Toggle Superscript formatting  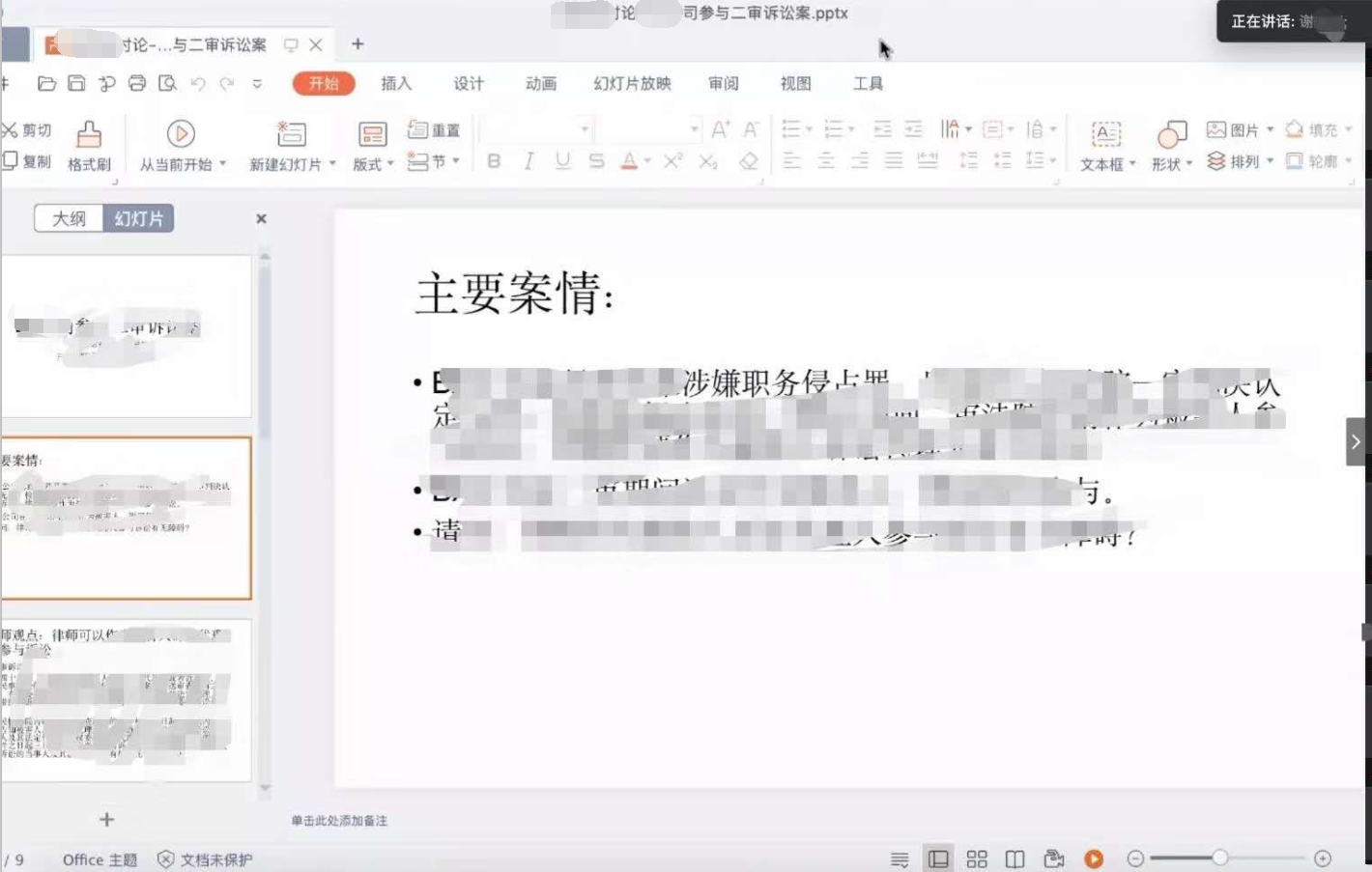pyautogui.click(x=673, y=161)
